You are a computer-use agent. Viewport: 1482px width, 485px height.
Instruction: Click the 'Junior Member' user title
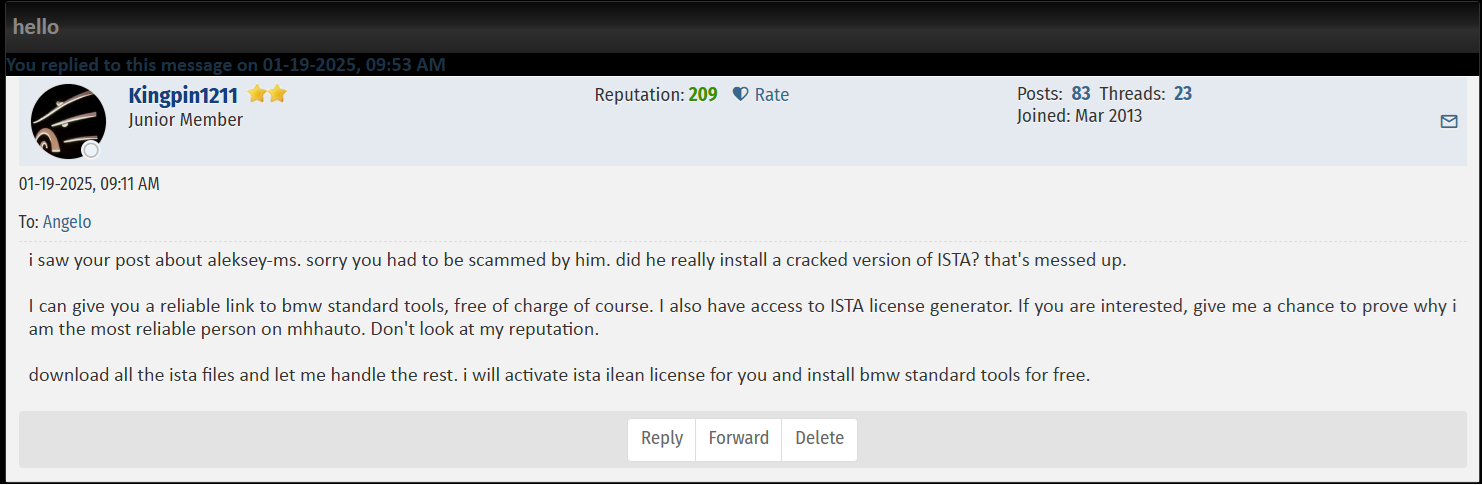(x=186, y=120)
